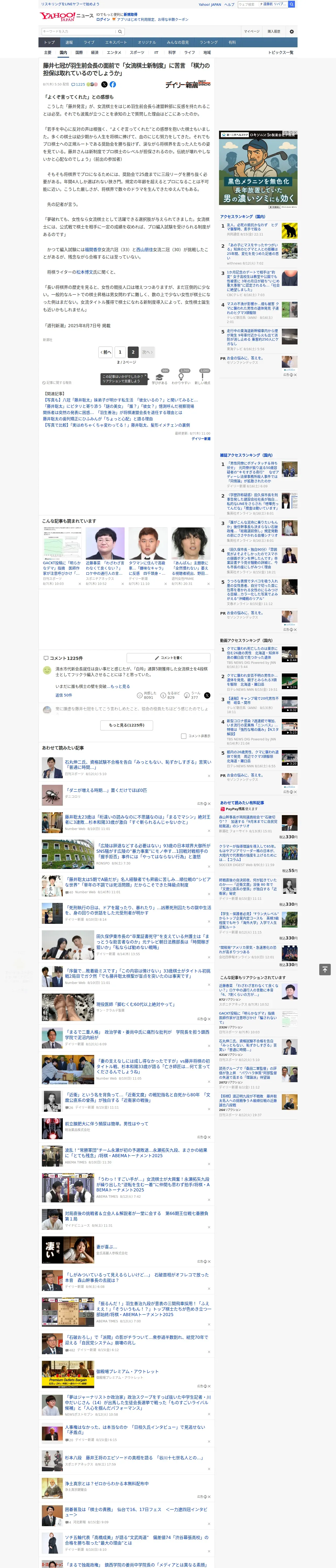Click the back-to-top arrow button
The width and height of the screenshot is (336, 1568).
pos(325,969)
